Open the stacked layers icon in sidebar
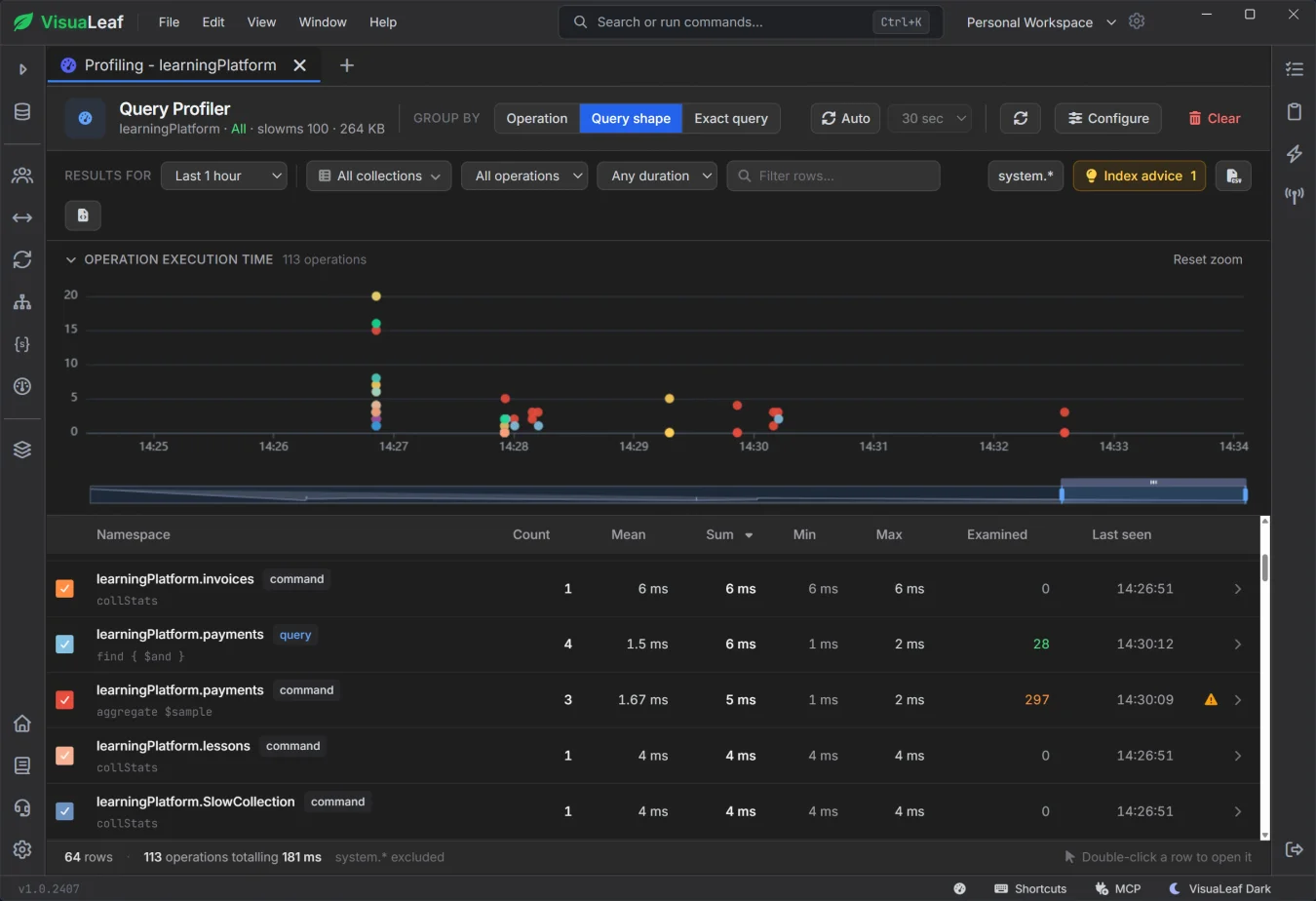This screenshot has width=1316, height=901. pyautogui.click(x=22, y=450)
